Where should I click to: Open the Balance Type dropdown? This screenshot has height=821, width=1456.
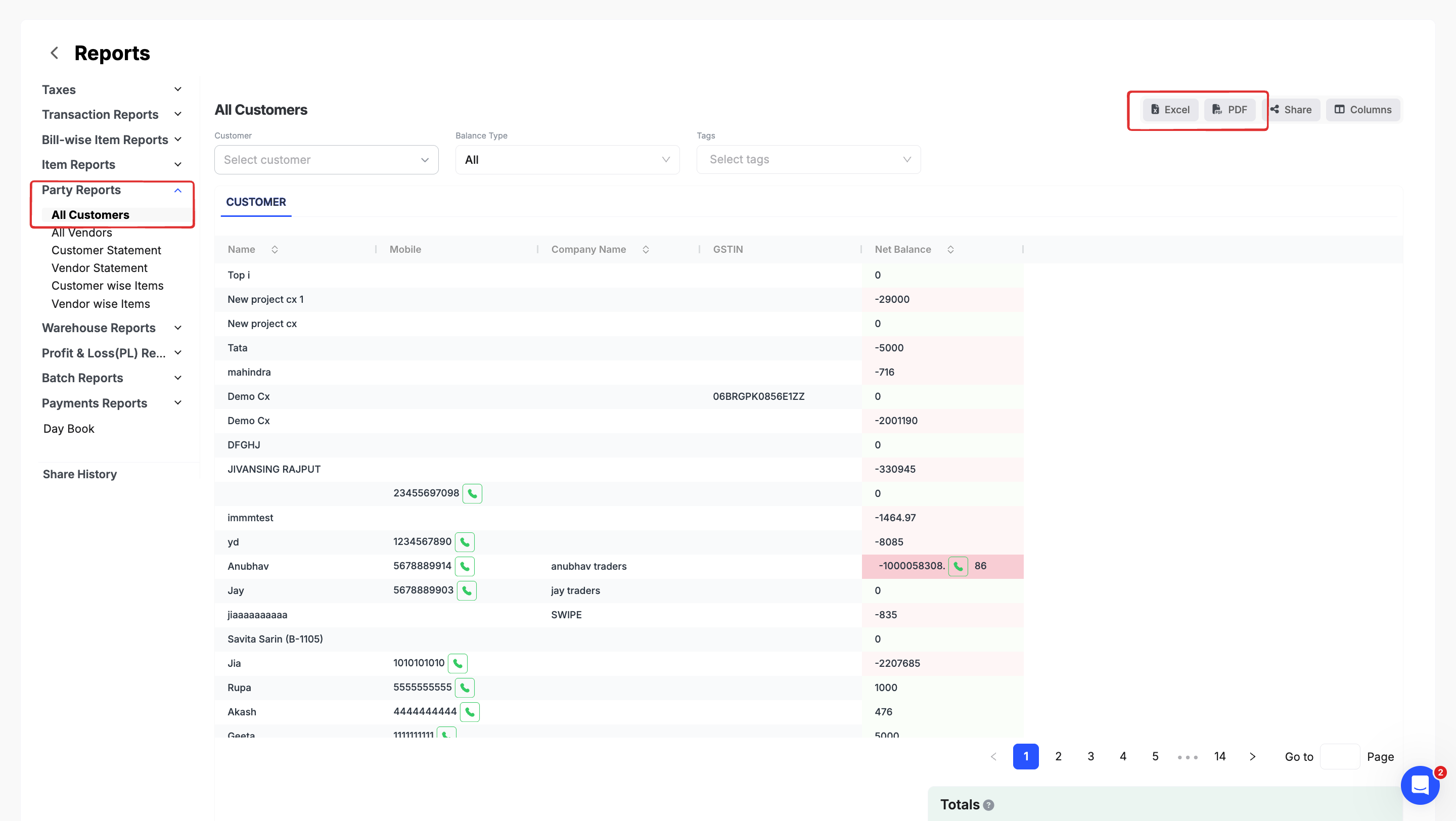(x=567, y=160)
